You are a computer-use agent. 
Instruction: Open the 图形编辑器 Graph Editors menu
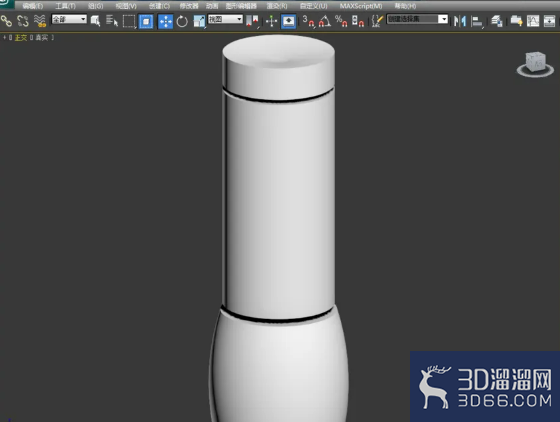point(241,6)
